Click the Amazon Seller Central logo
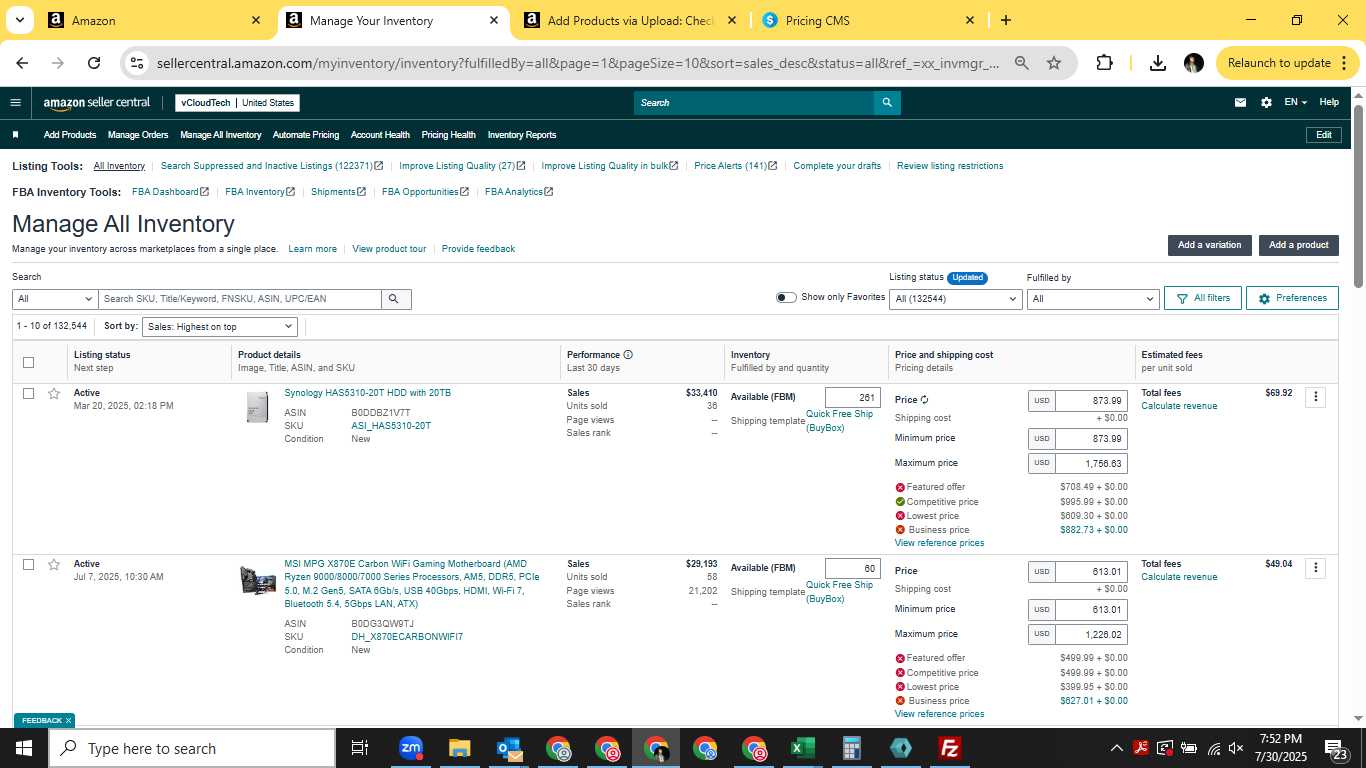This screenshot has width=1366, height=768. click(x=96, y=102)
